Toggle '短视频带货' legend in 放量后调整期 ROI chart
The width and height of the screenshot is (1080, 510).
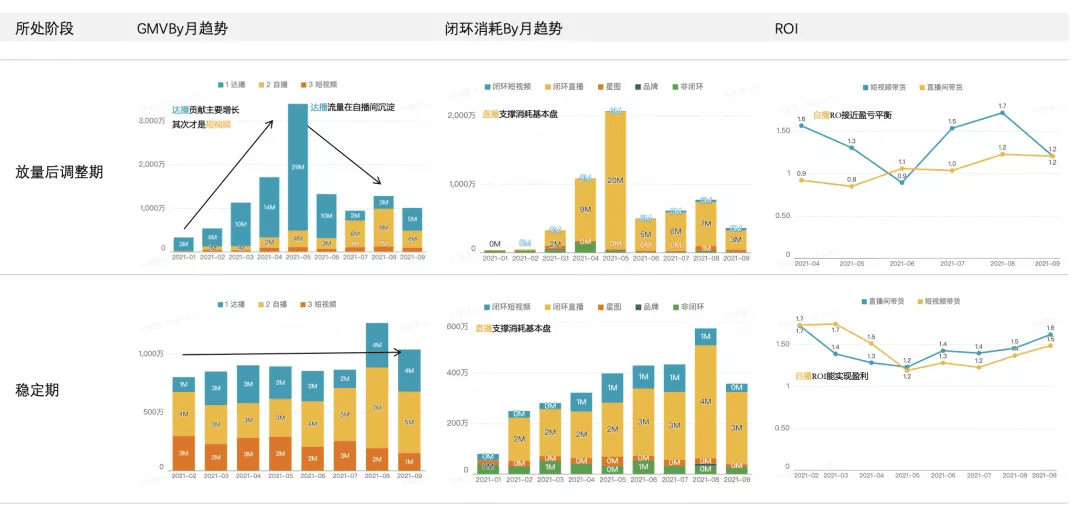point(884,88)
